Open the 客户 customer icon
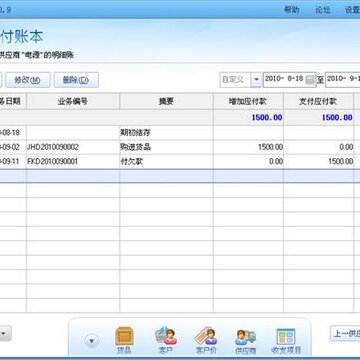 point(166,341)
